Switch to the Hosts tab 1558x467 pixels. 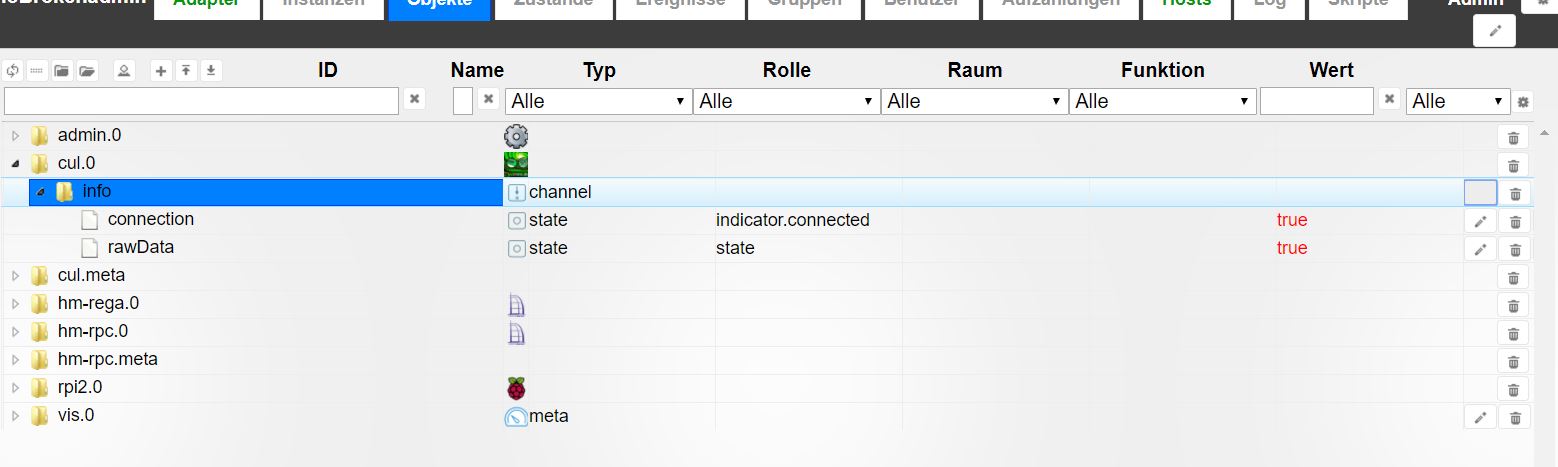coord(1187,4)
